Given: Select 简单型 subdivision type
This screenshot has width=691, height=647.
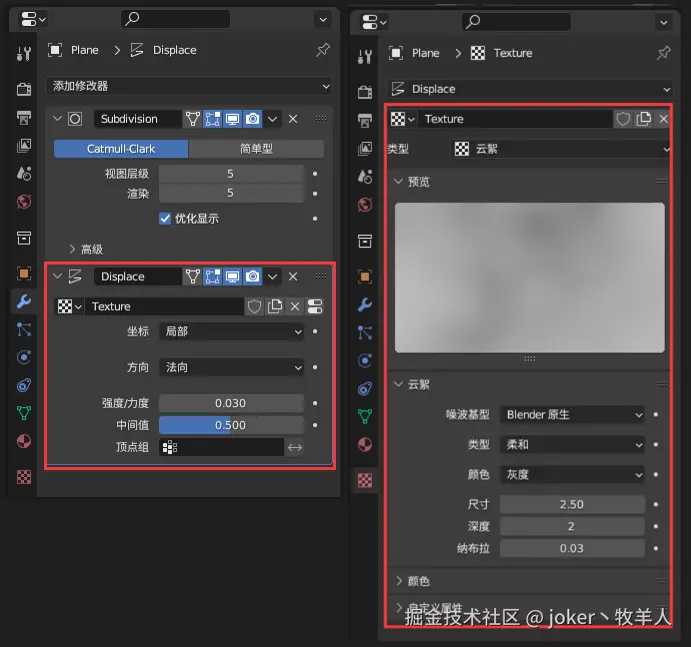Looking at the screenshot, I should coord(256,149).
